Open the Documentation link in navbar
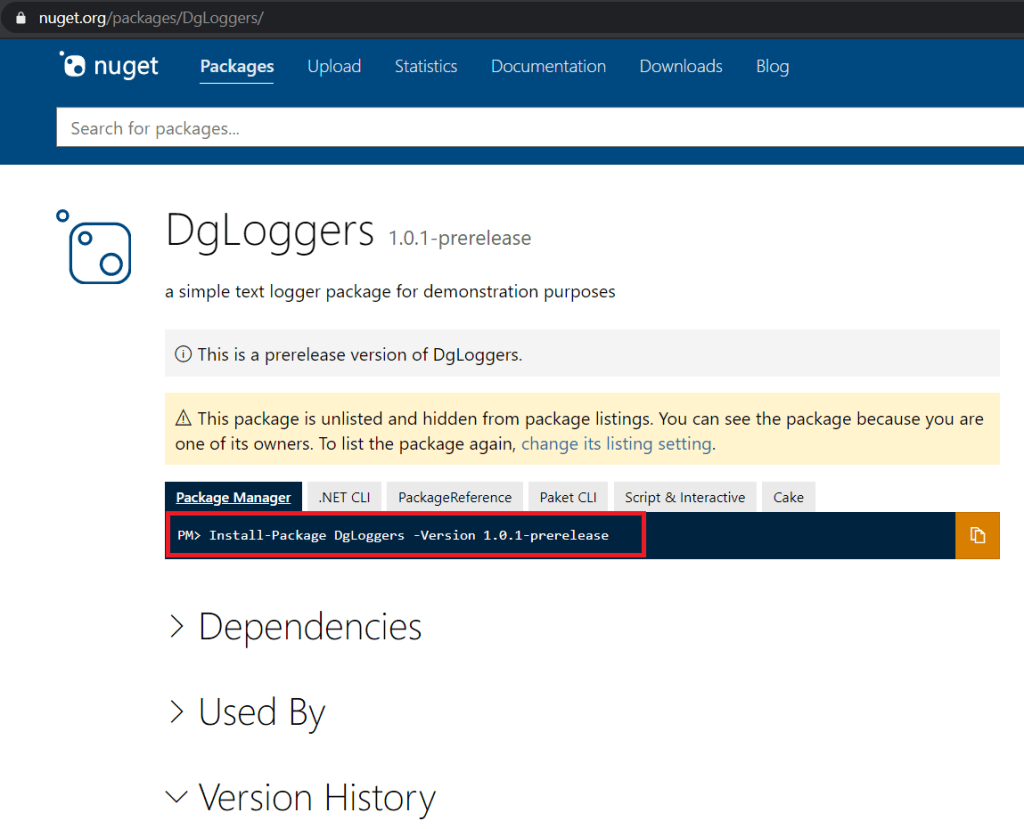Image resolution: width=1024 pixels, height=829 pixels. coord(548,66)
